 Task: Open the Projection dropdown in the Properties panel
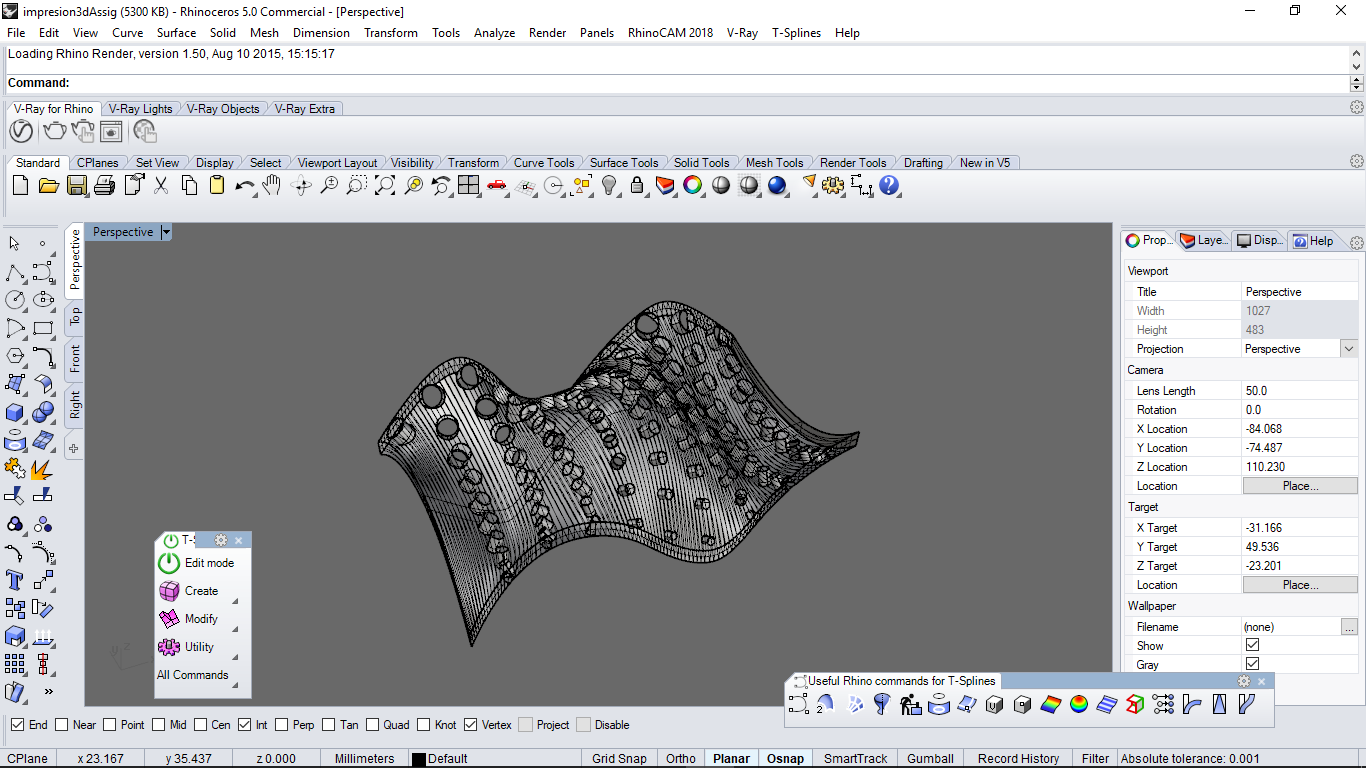(1349, 349)
